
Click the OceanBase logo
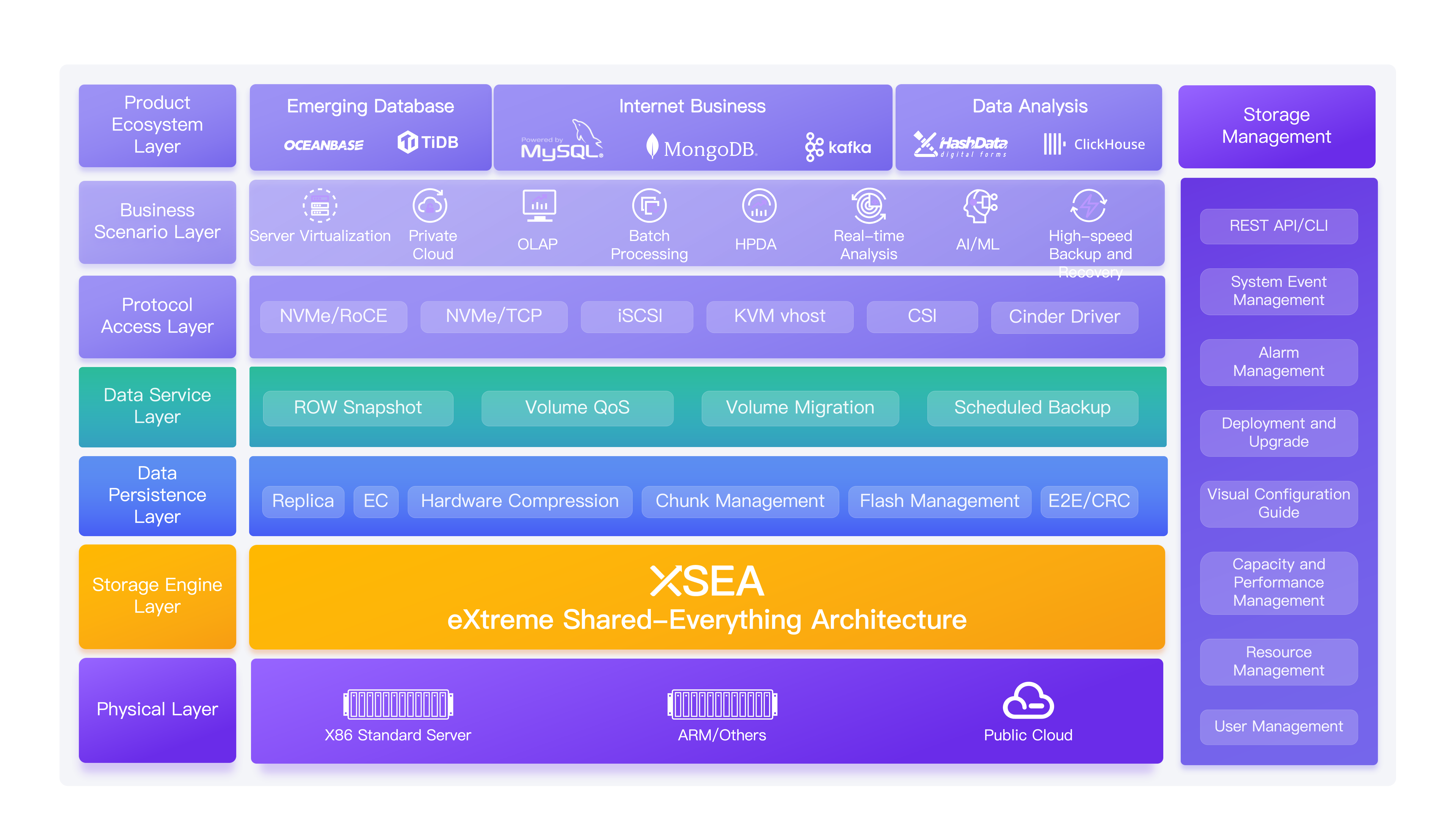click(324, 145)
